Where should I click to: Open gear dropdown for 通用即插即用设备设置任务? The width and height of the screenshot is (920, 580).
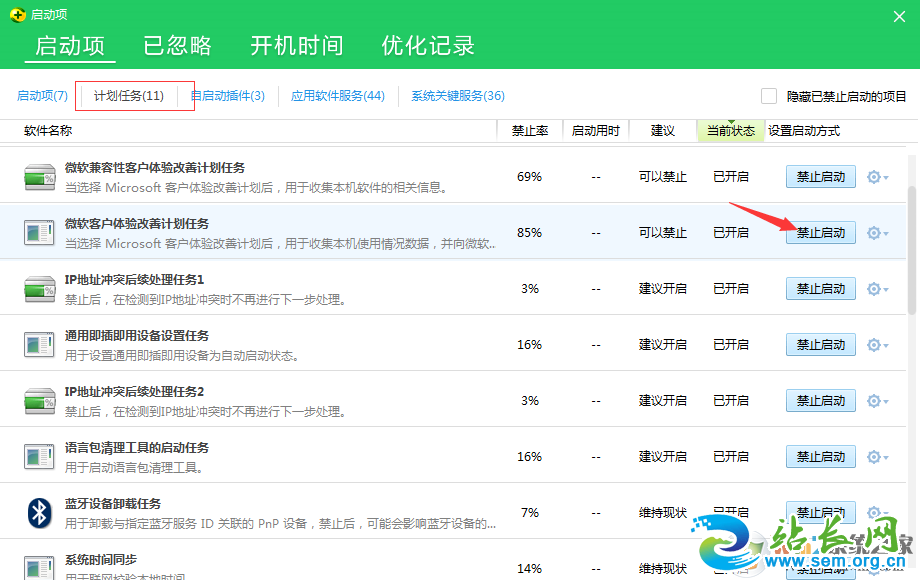click(877, 345)
